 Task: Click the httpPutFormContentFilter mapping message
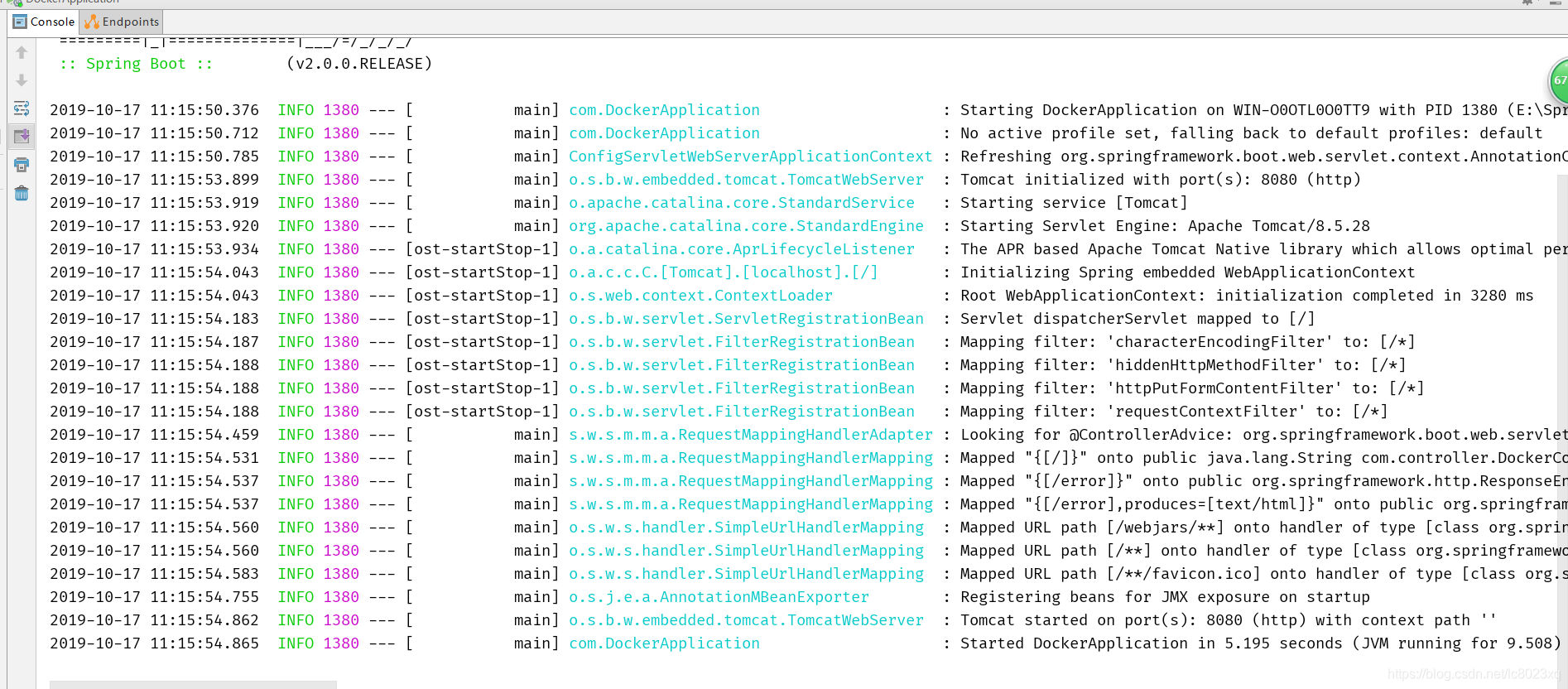click(x=1192, y=388)
